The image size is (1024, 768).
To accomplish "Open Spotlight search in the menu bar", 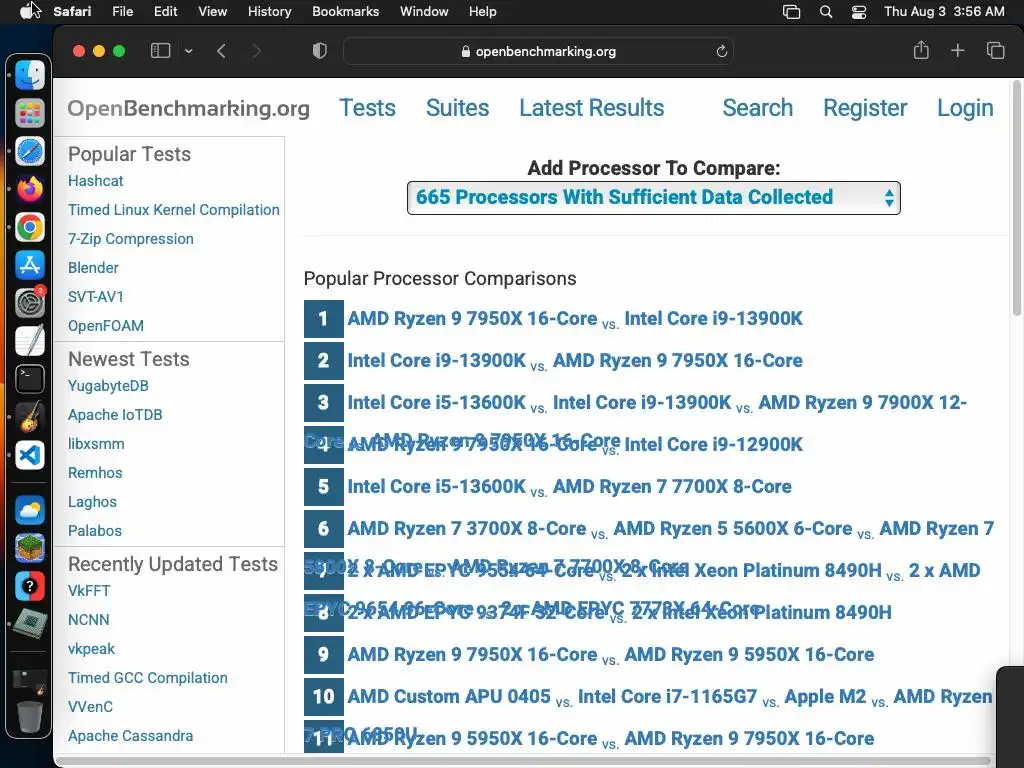I will [x=825, y=12].
